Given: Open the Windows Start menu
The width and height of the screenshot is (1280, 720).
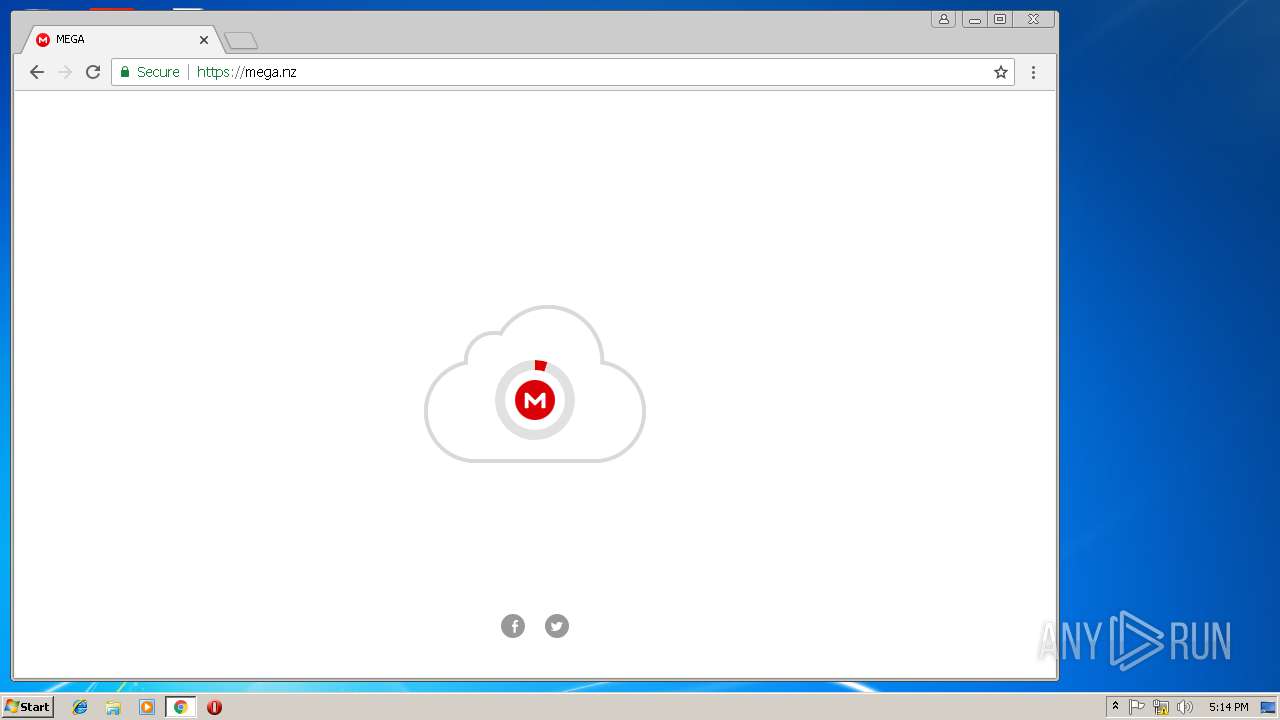Looking at the screenshot, I should click(27, 706).
